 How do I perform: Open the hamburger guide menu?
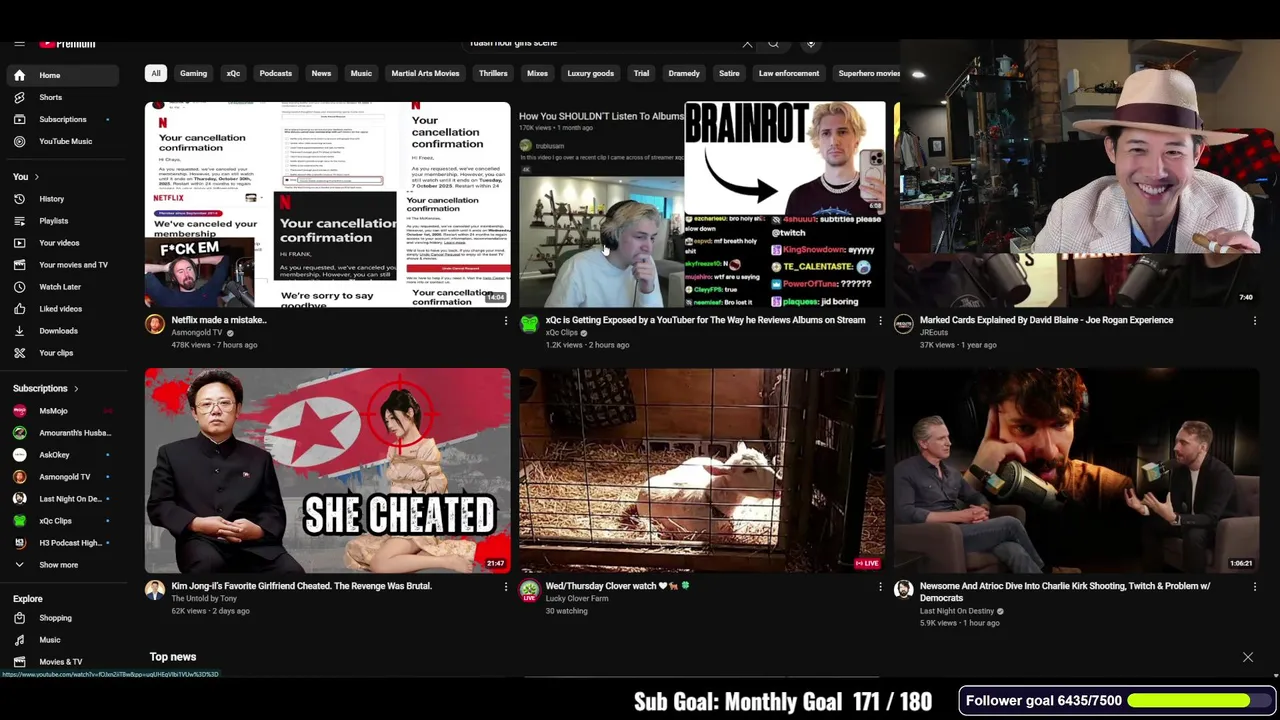(19, 44)
